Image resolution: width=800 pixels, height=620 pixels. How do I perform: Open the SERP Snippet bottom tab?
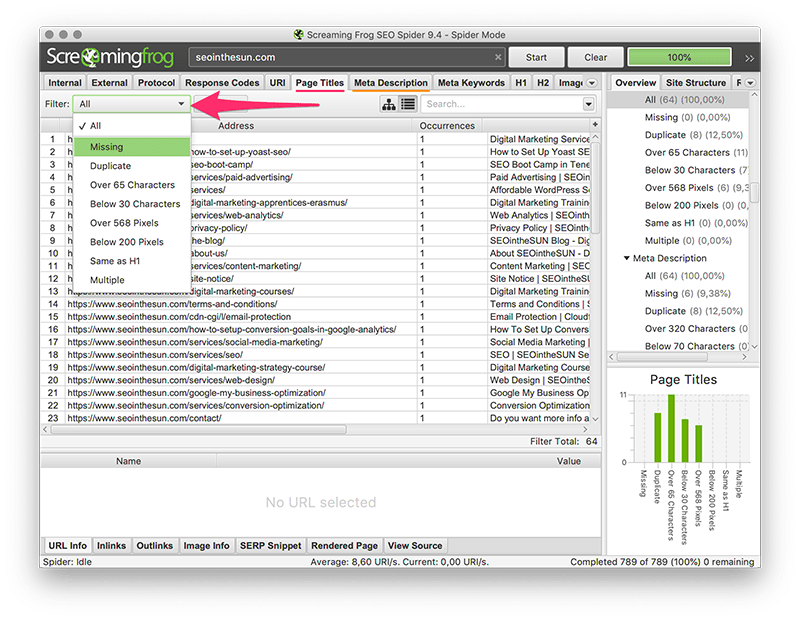[270, 545]
